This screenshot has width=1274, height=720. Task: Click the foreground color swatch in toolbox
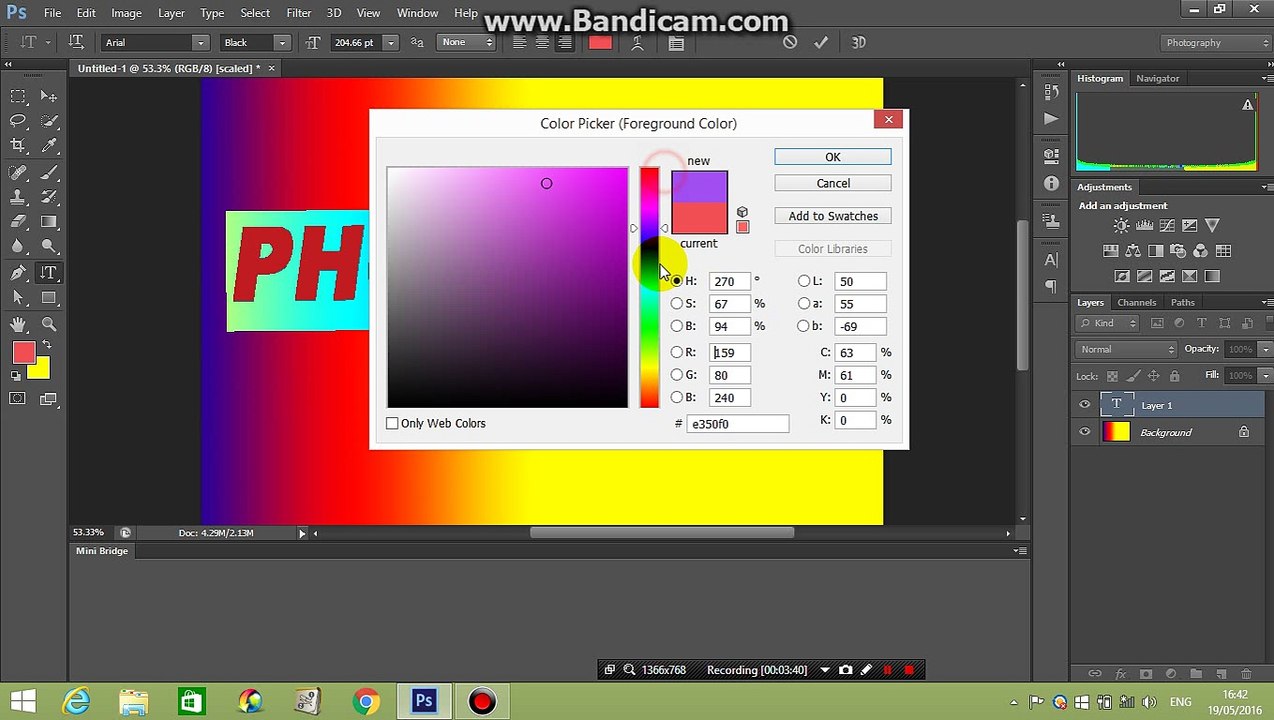pyautogui.click(x=24, y=353)
